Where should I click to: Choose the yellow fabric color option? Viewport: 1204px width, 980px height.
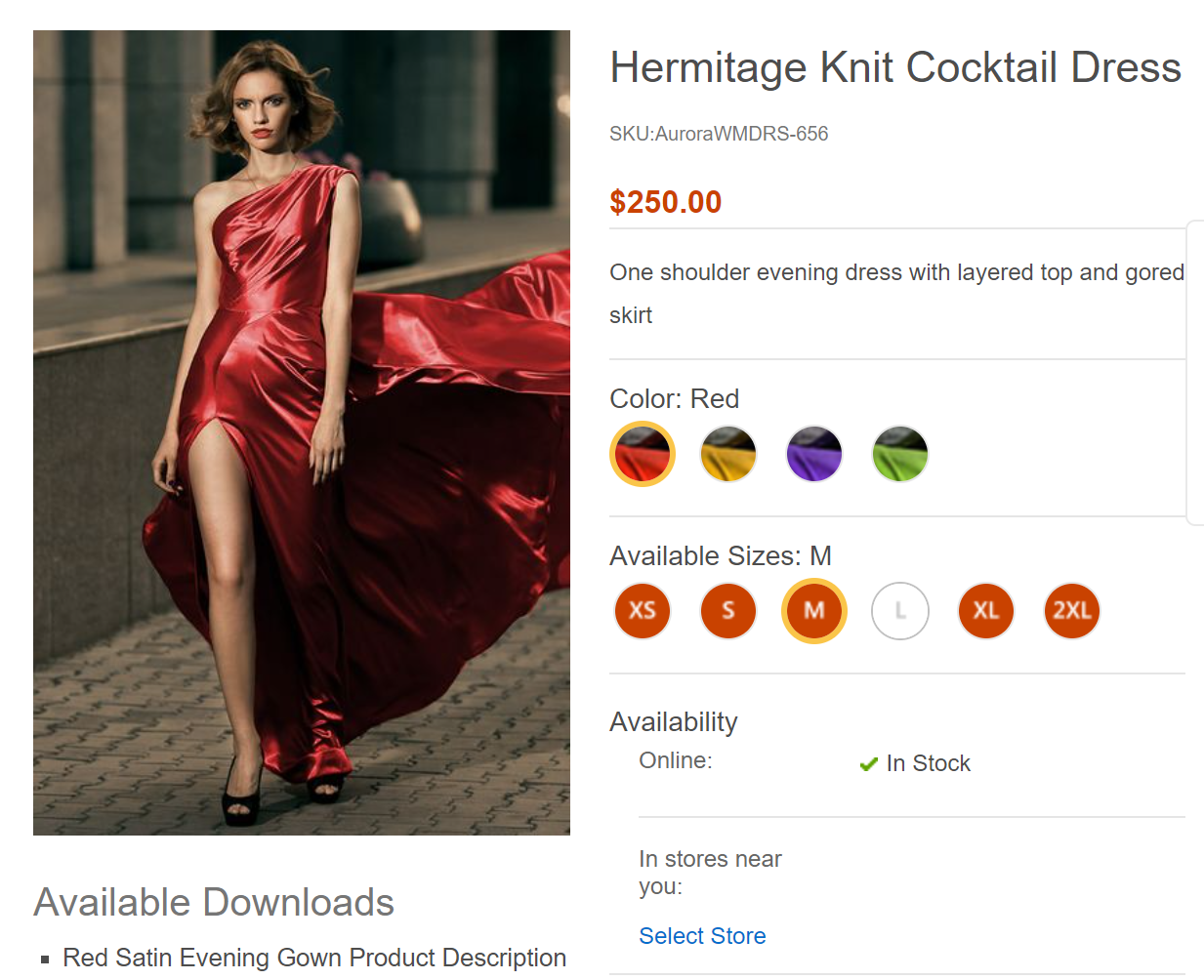728,453
